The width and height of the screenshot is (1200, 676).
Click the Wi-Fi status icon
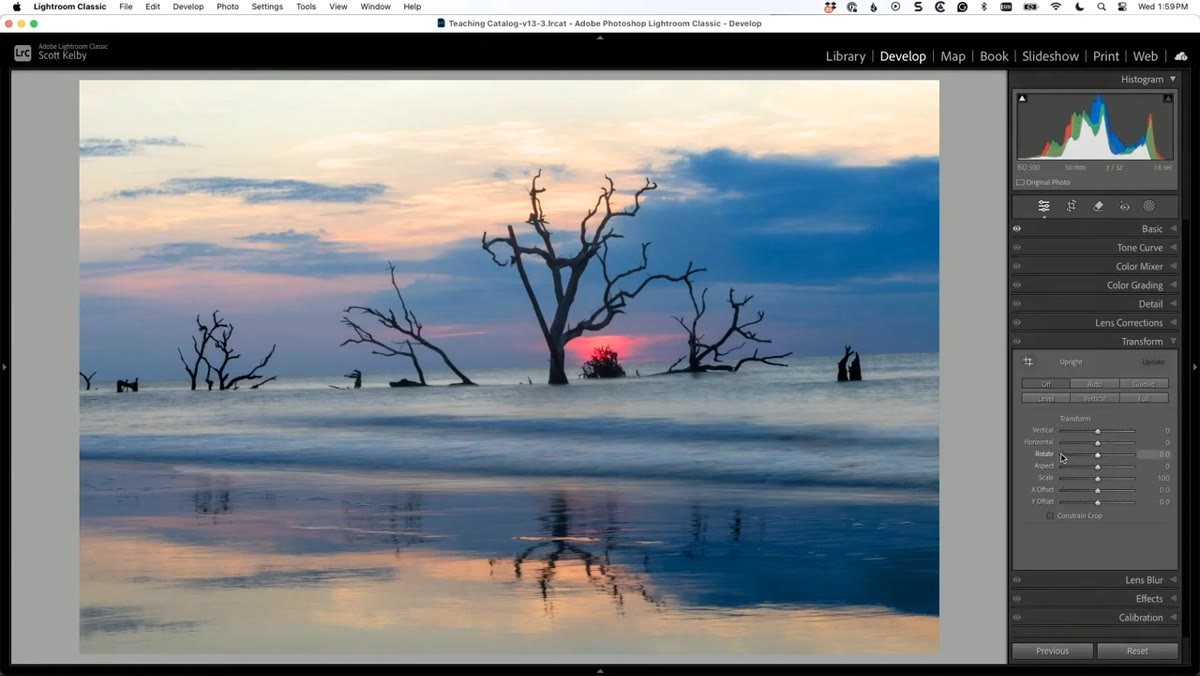(1056, 7)
